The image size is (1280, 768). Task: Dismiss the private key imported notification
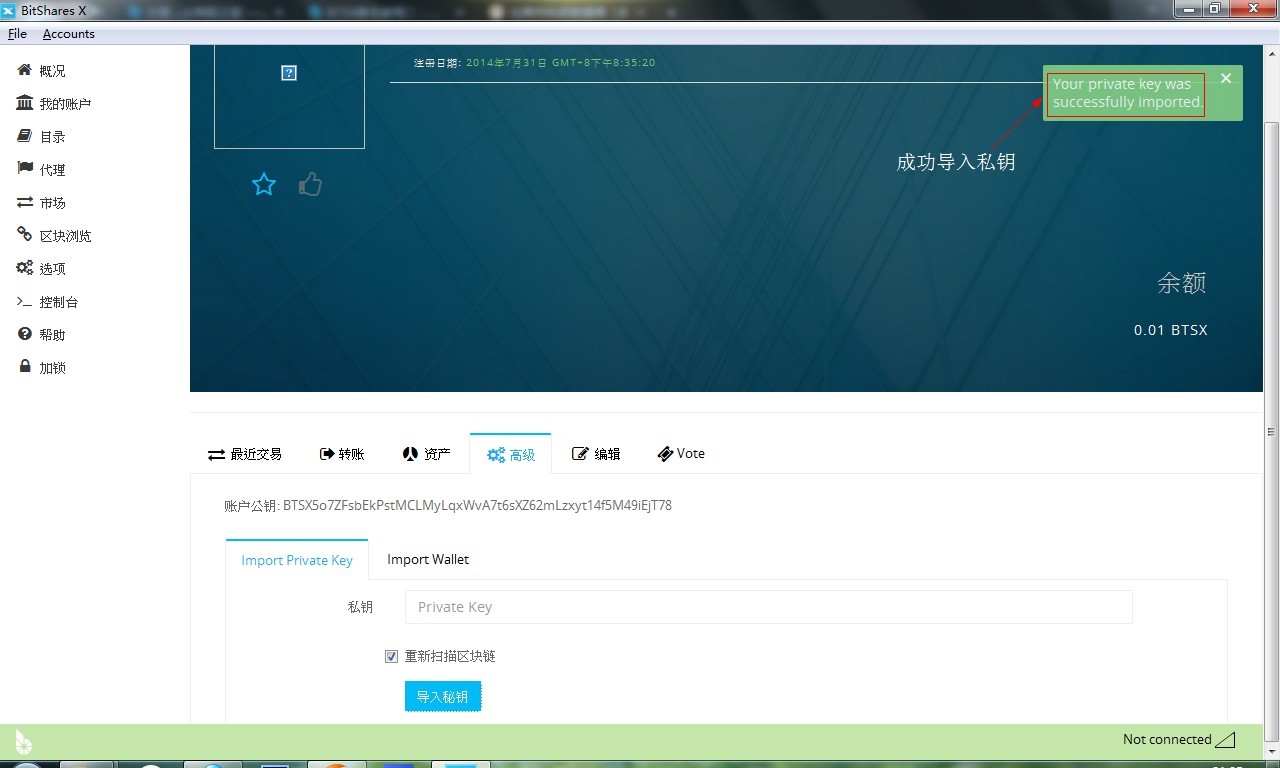coord(1226,78)
